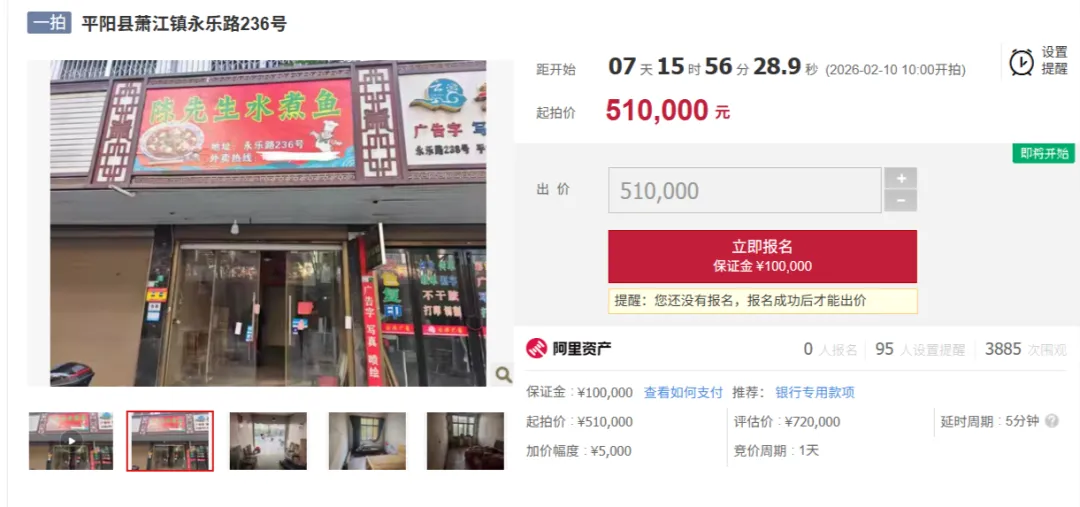Image resolution: width=1080 pixels, height=507 pixels.
Task: Click the magnifier zoom icon on photo
Action: tap(503, 375)
